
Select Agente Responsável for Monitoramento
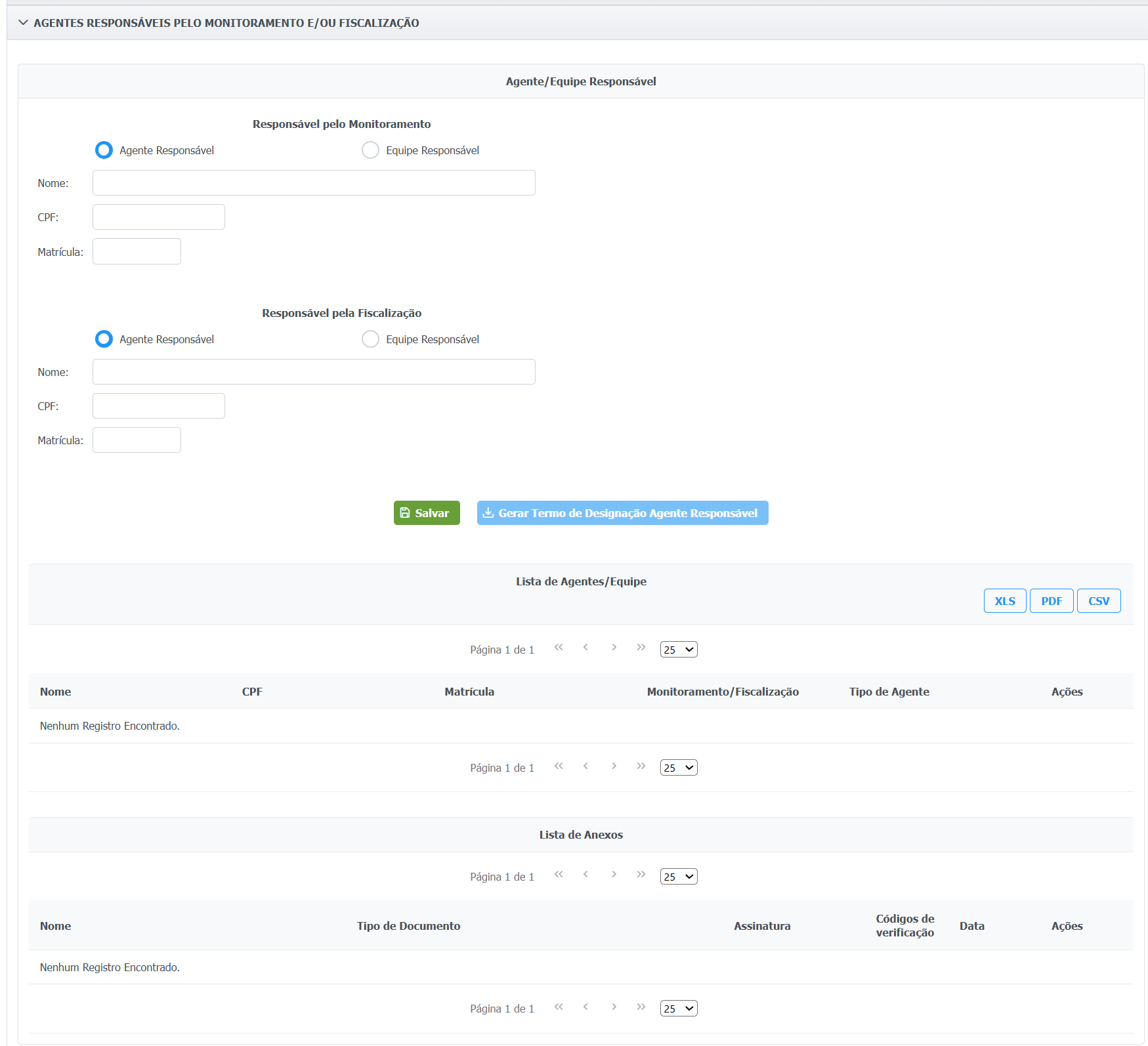[104, 150]
